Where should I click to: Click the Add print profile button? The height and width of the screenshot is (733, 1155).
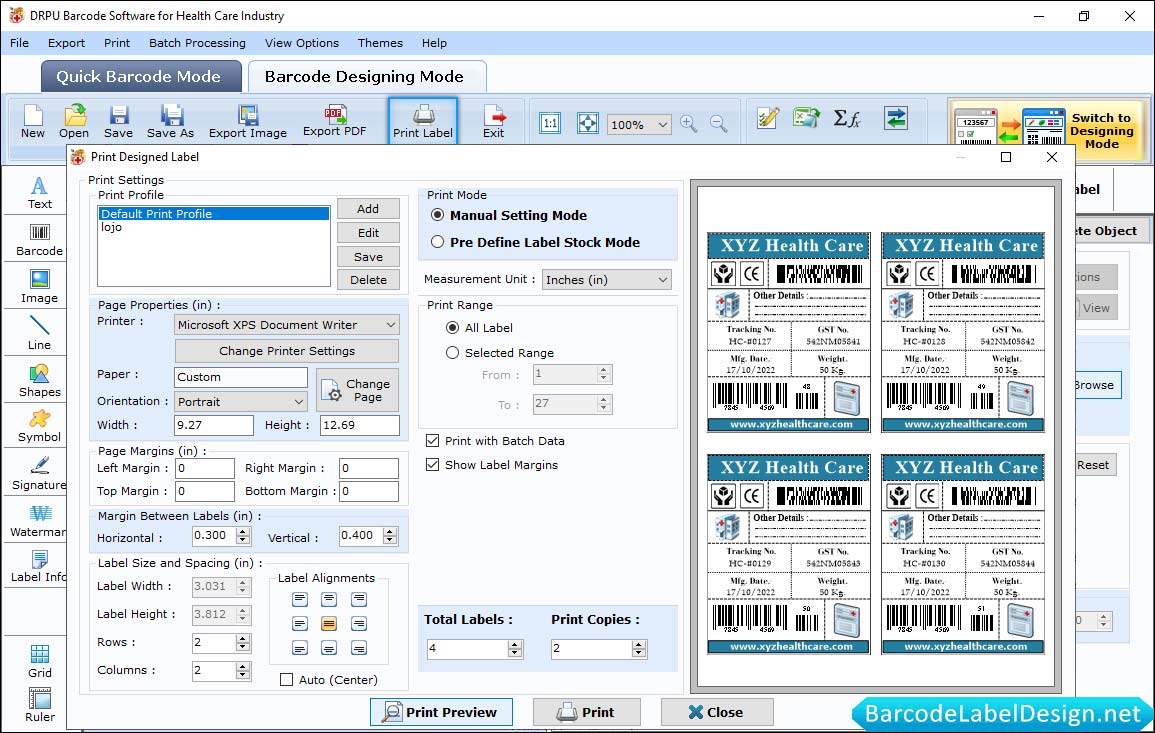click(x=368, y=208)
